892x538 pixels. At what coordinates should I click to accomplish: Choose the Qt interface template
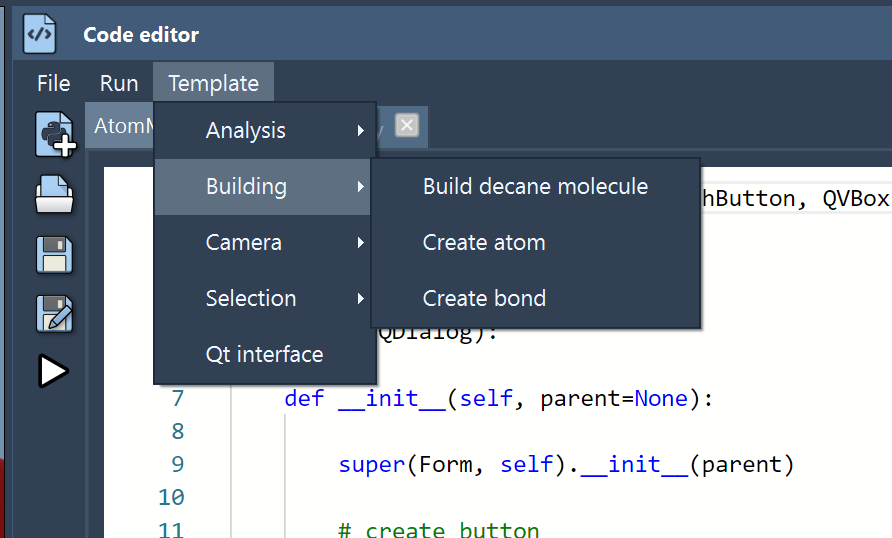click(x=264, y=355)
